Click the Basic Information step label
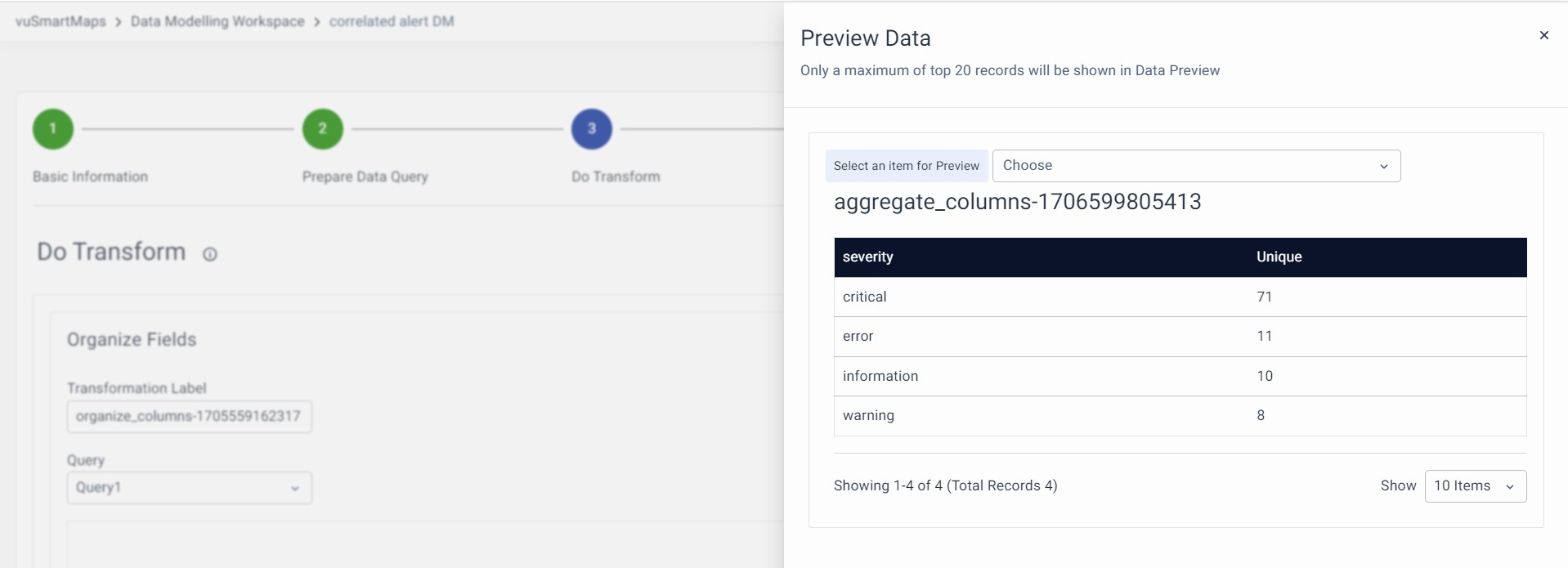Image resolution: width=1568 pixels, height=568 pixels. (90, 177)
